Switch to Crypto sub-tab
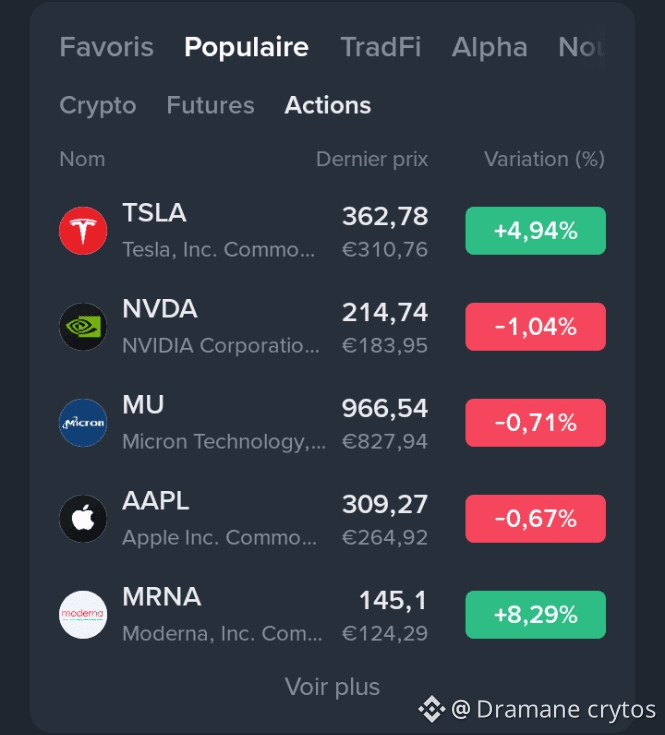The image size is (665, 735). pyautogui.click(x=97, y=105)
